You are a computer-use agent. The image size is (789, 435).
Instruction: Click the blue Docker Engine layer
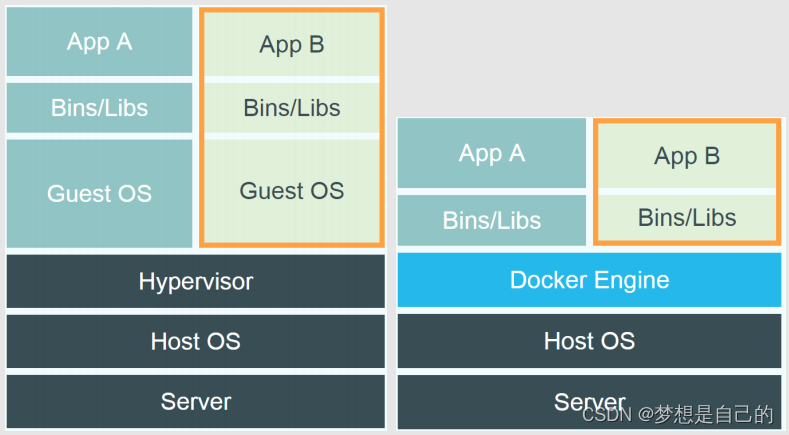click(589, 280)
